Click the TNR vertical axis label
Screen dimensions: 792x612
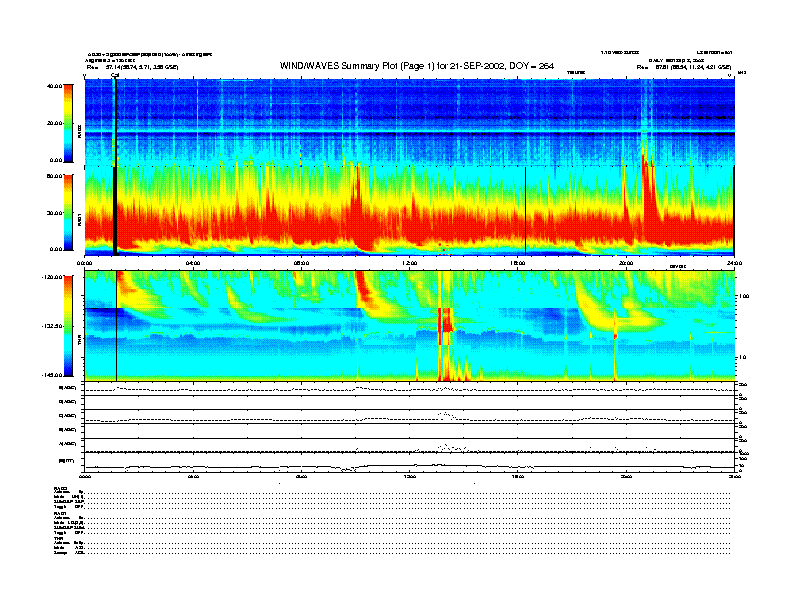pos(79,341)
